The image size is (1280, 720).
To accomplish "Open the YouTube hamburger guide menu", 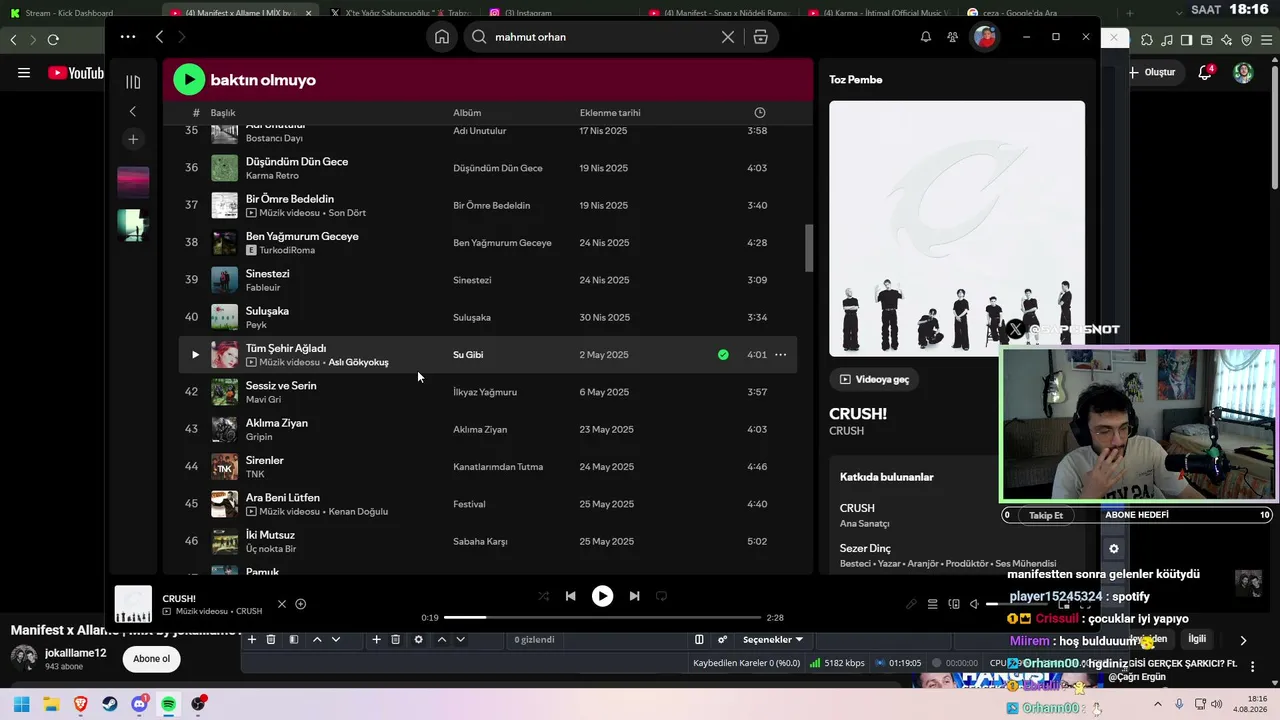I will click(x=24, y=73).
